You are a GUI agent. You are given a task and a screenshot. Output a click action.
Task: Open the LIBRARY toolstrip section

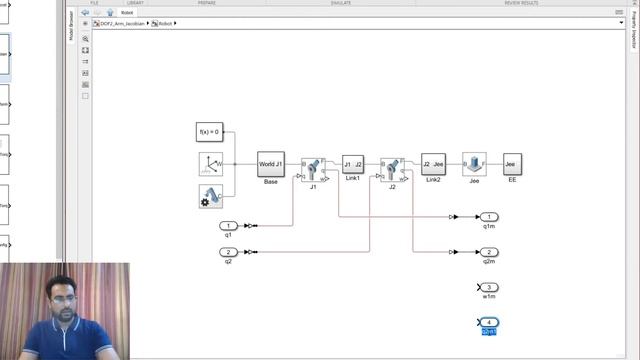click(135, 2)
